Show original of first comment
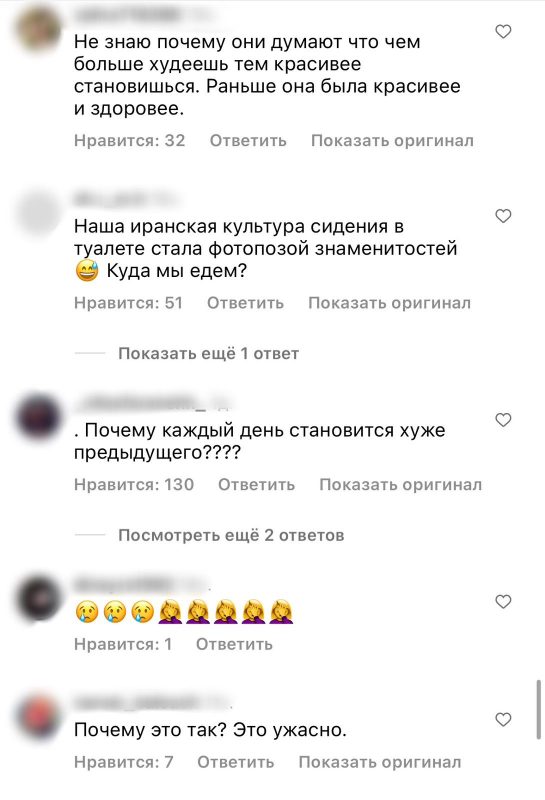 [392, 140]
